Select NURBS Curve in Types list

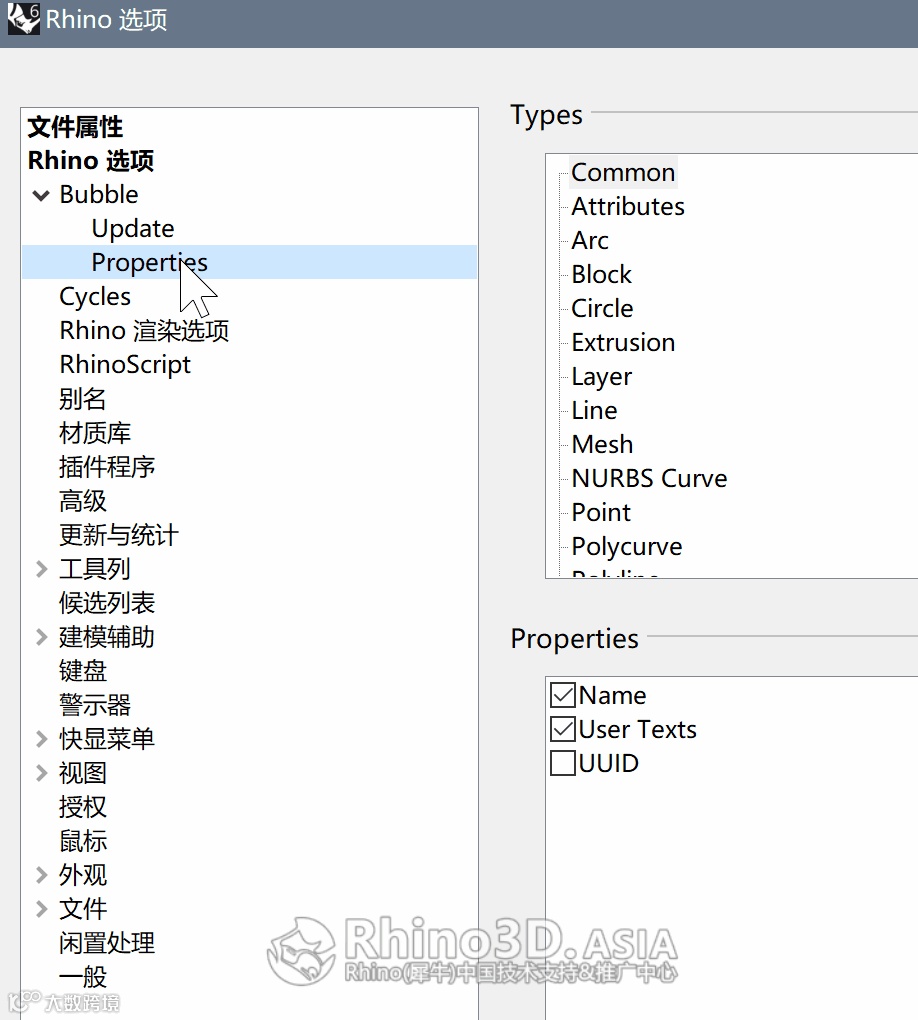coord(649,479)
